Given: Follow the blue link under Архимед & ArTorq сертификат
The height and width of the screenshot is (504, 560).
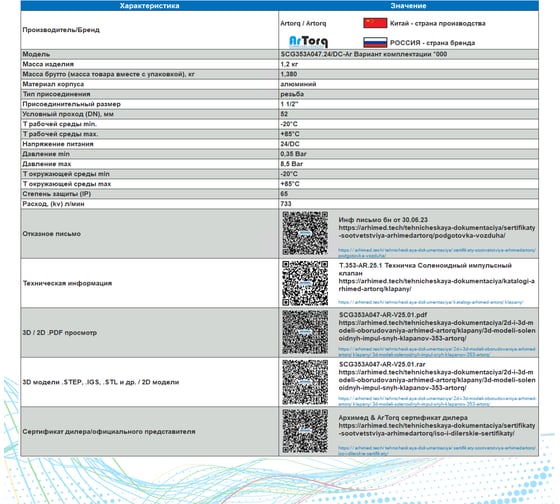Looking at the screenshot, I should coord(436,450).
